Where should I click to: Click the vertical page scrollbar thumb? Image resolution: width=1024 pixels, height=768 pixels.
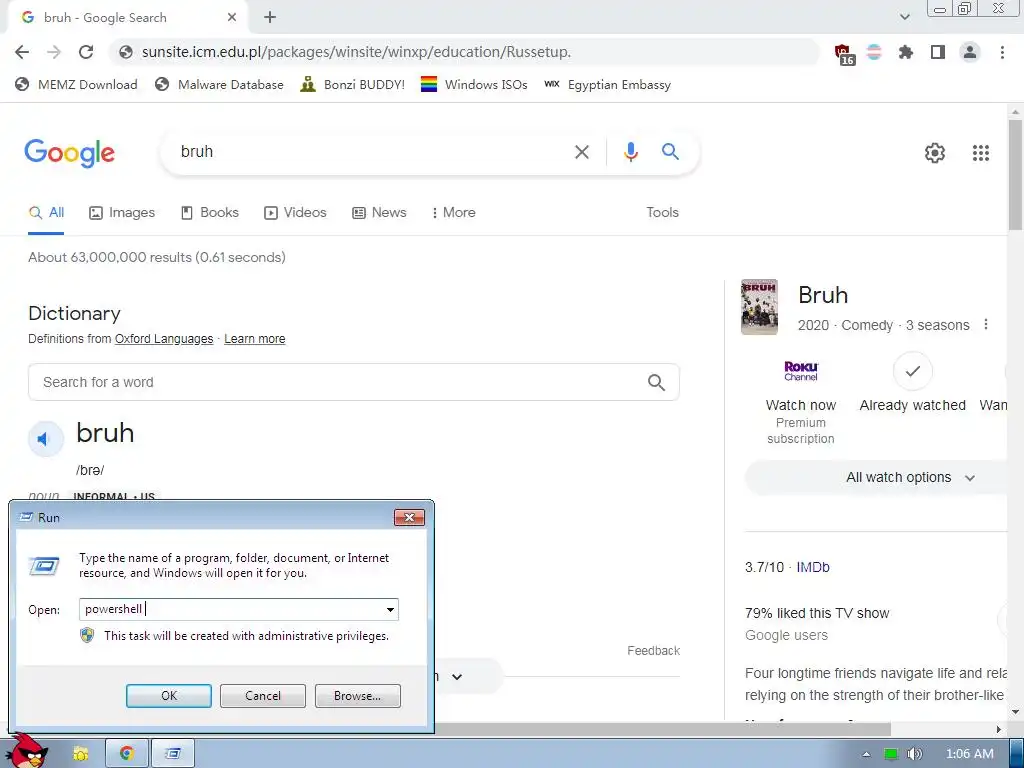pyautogui.click(x=1016, y=175)
